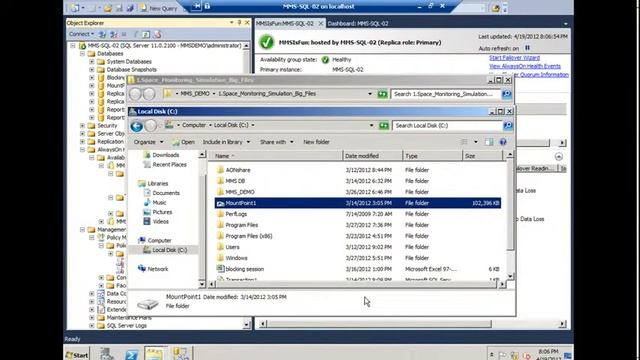Open the Organize menu
This screenshot has height=360, width=640.
(x=149, y=142)
